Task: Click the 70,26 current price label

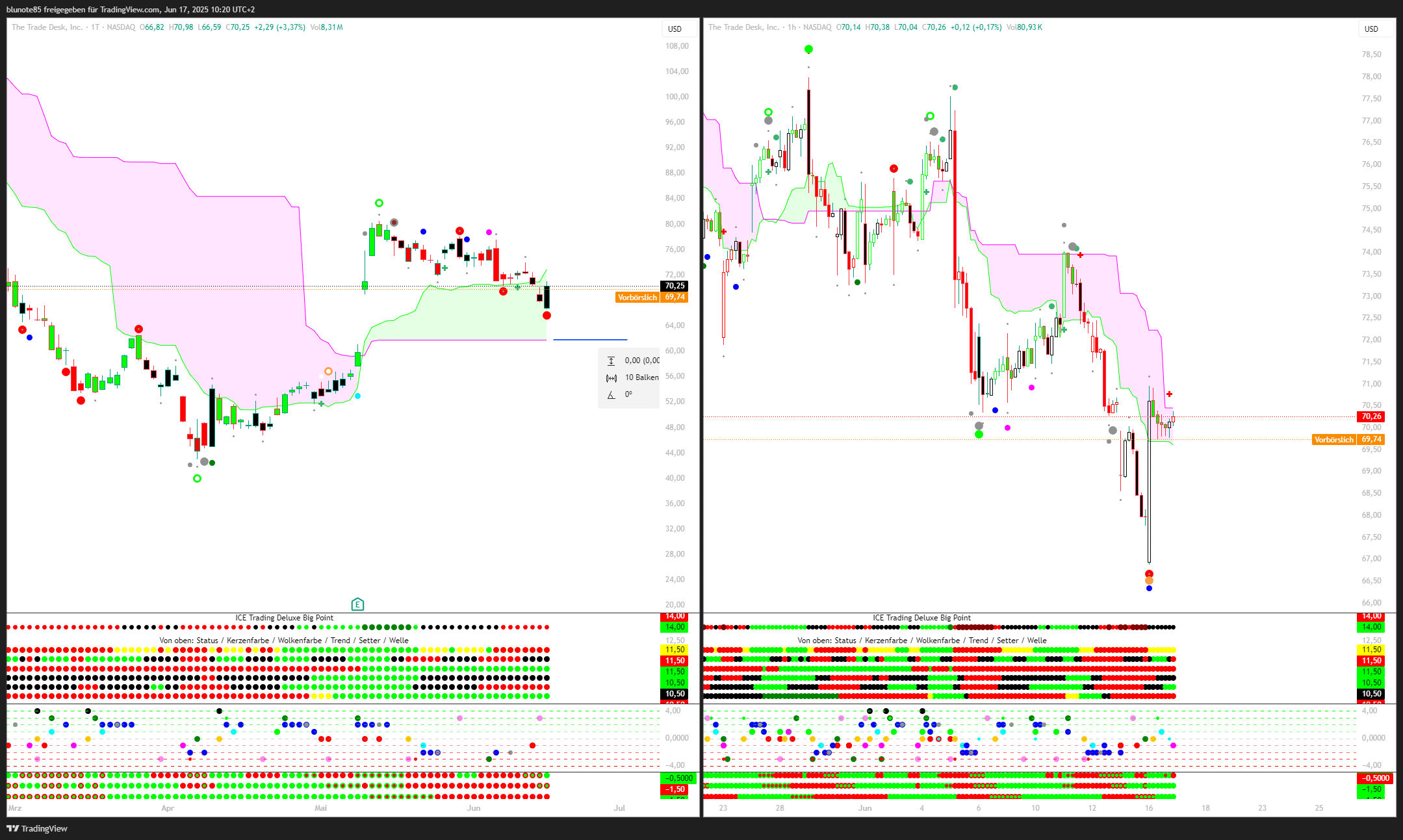Action: [1371, 416]
